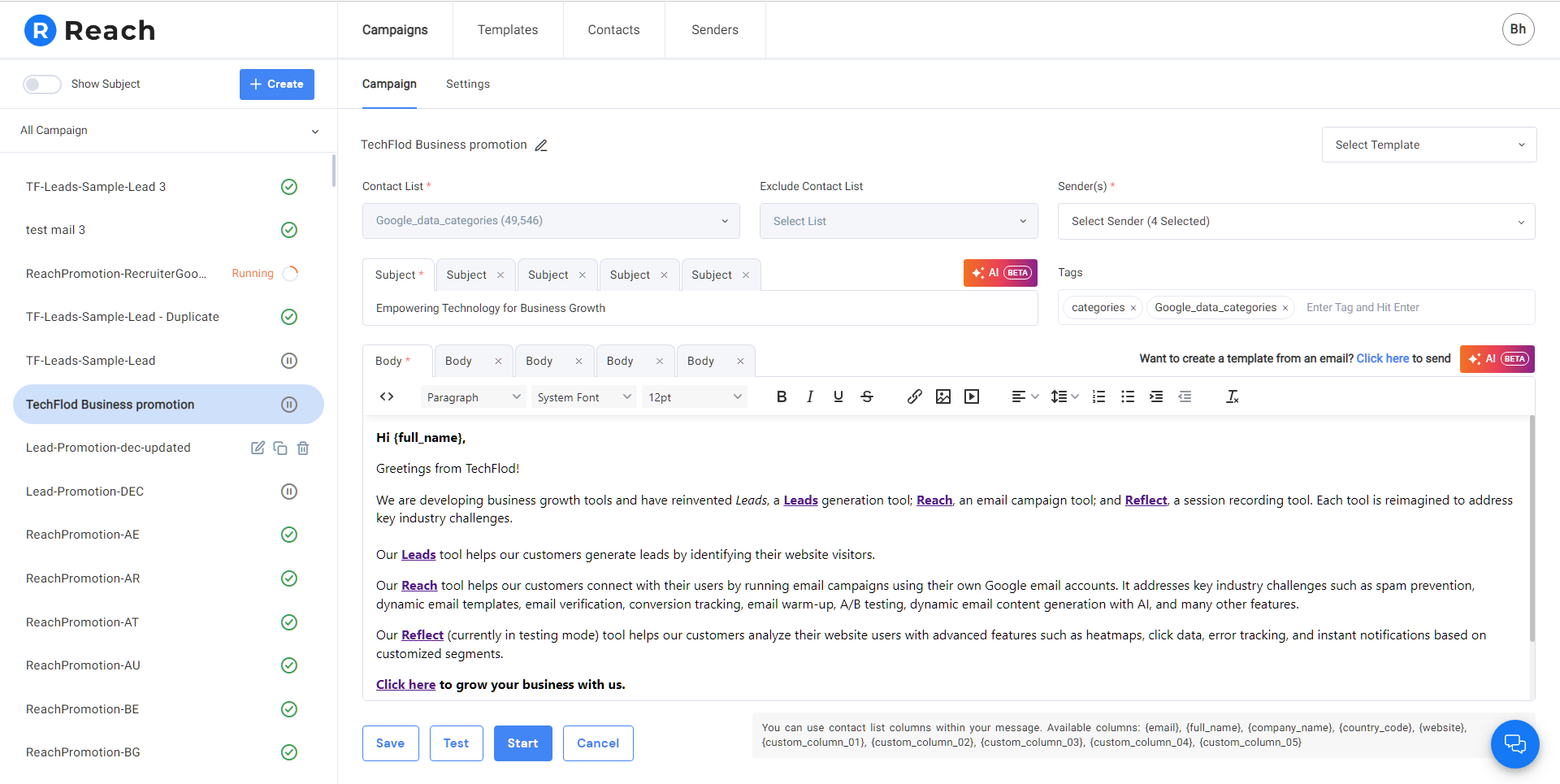Open the source code view icon
Viewport: 1560px width, 784px height.
pyautogui.click(x=387, y=396)
